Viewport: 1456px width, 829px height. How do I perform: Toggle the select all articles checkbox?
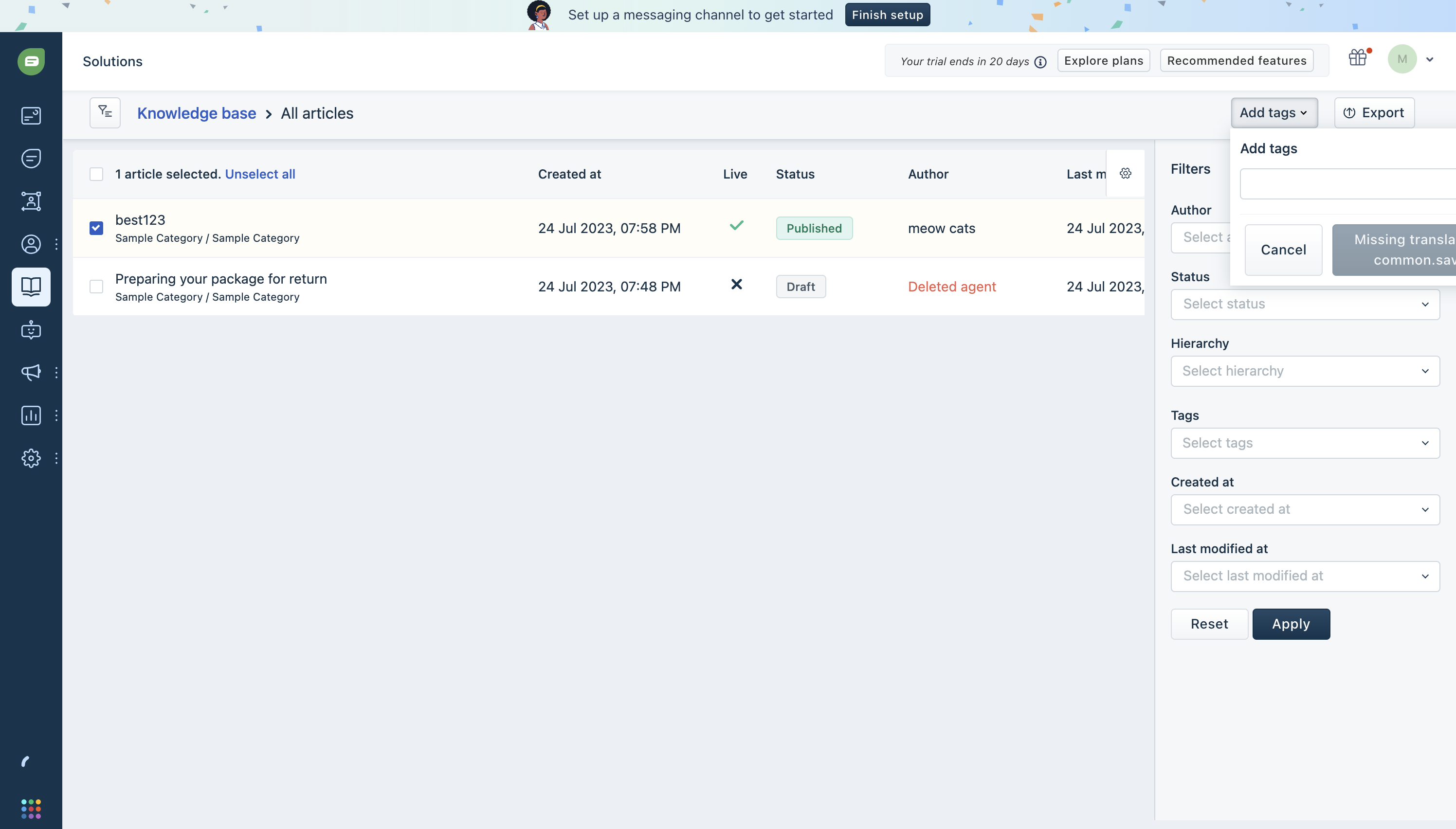tap(96, 174)
